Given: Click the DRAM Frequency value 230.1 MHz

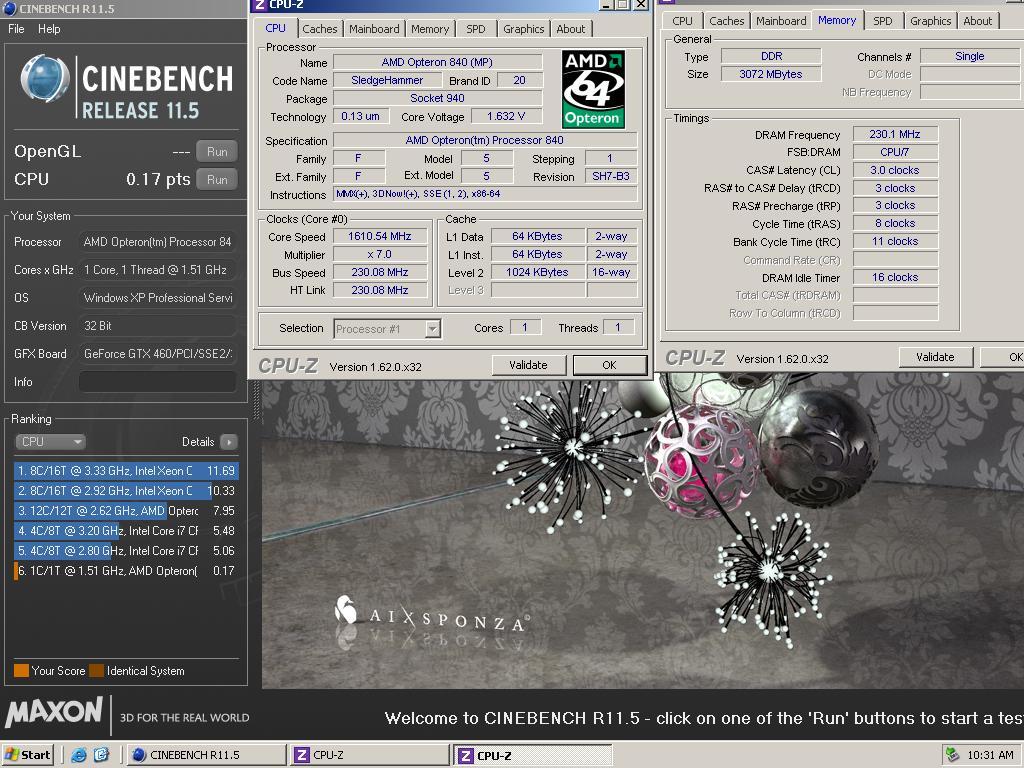Looking at the screenshot, I should point(895,135).
